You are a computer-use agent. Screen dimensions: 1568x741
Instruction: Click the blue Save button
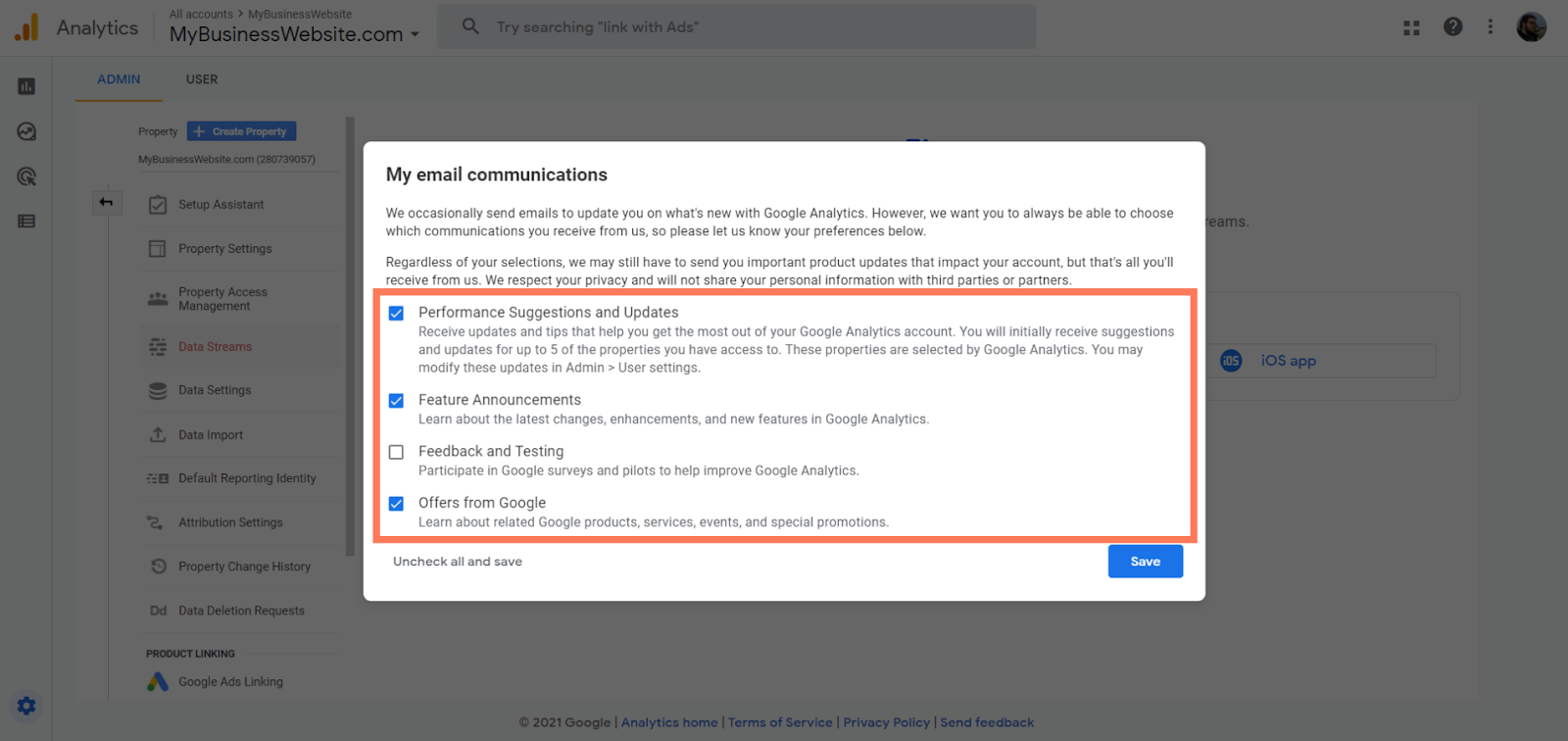[x=1145, y=562]
